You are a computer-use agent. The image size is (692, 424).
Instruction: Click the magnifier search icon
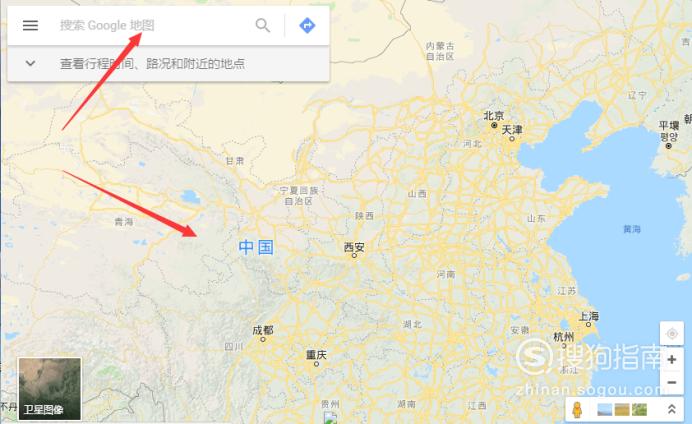[x=263, y=26]
